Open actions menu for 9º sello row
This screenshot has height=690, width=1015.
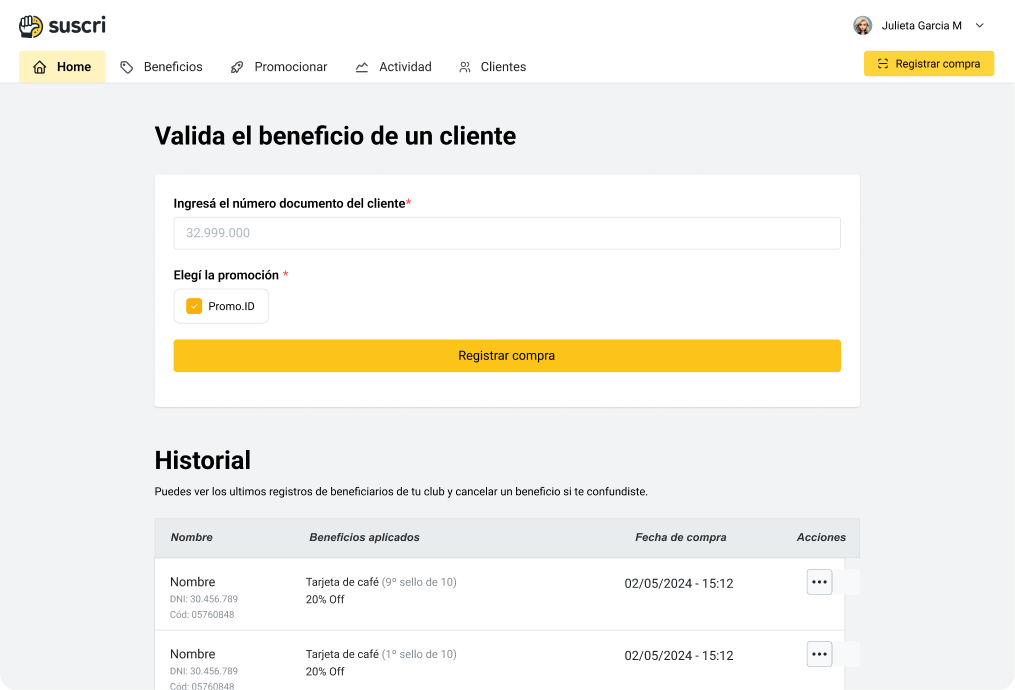tap(819, 582)
